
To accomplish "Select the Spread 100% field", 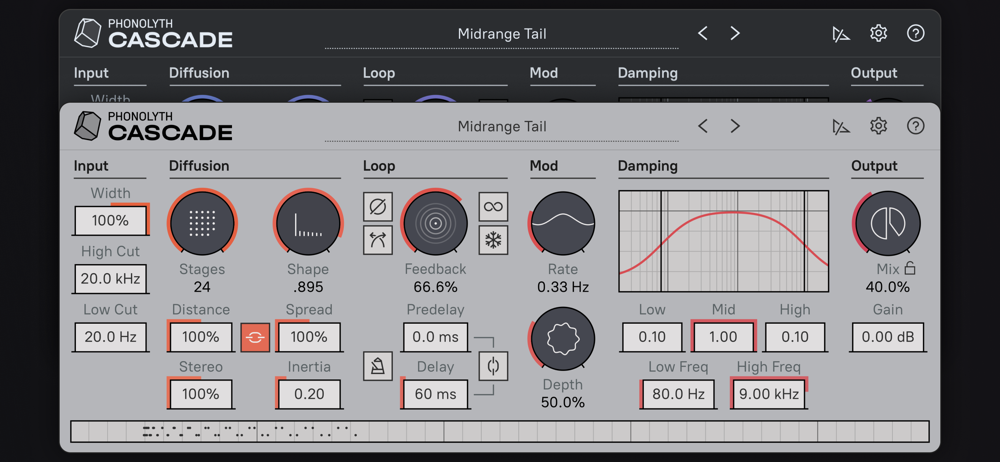I will click(x=309, y=336).
